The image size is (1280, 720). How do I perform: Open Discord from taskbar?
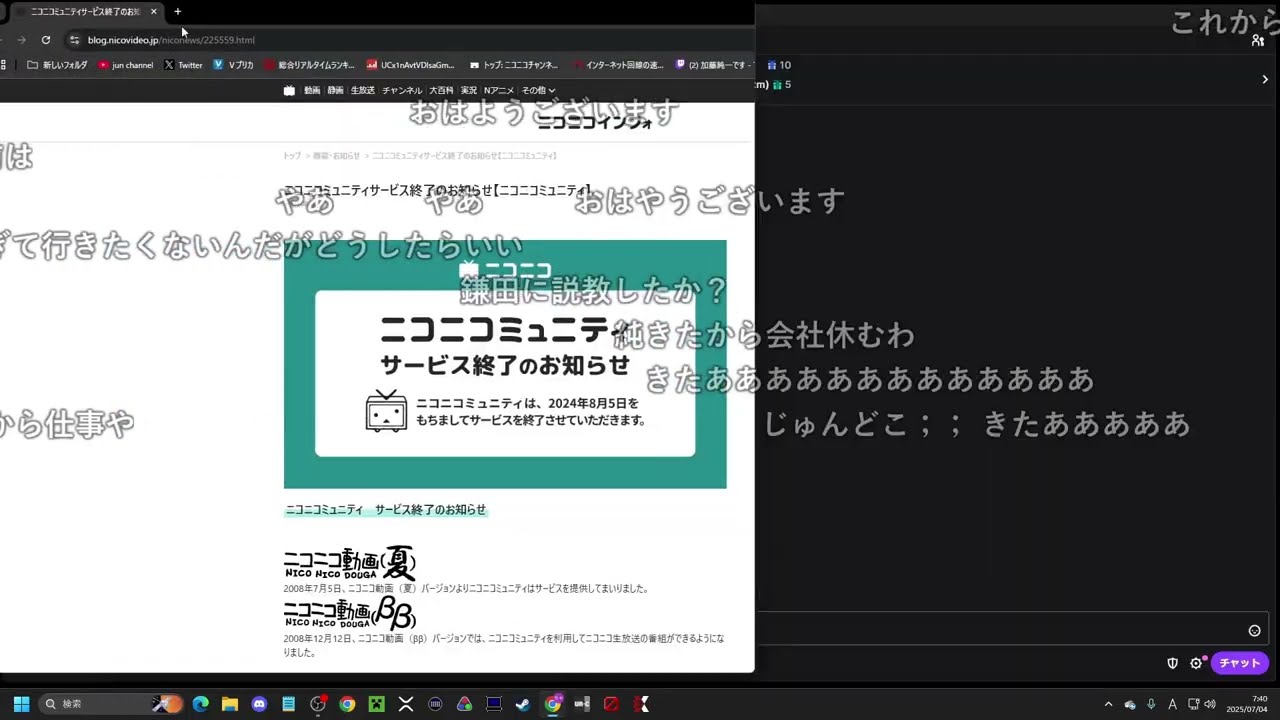(260, 704)
